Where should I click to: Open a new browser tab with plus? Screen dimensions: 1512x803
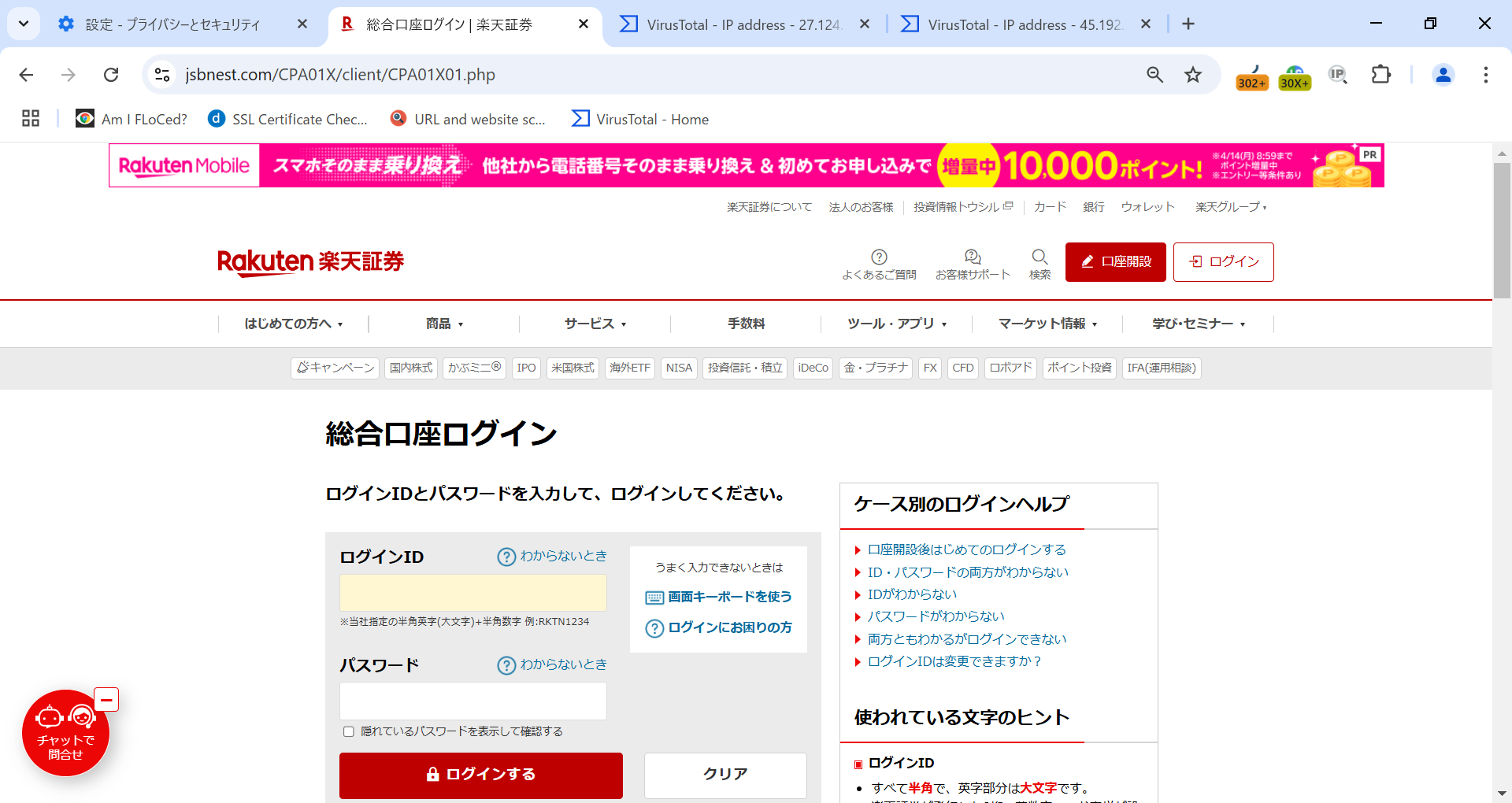tap(1188, 24)
